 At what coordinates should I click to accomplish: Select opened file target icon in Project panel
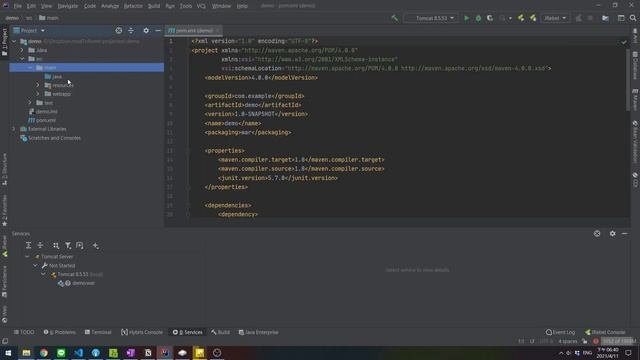(x=118, y=31)
